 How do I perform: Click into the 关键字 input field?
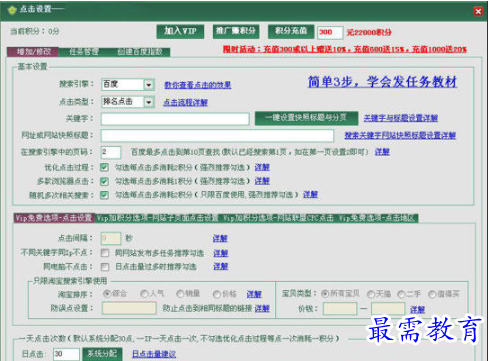tap(175, 119)
